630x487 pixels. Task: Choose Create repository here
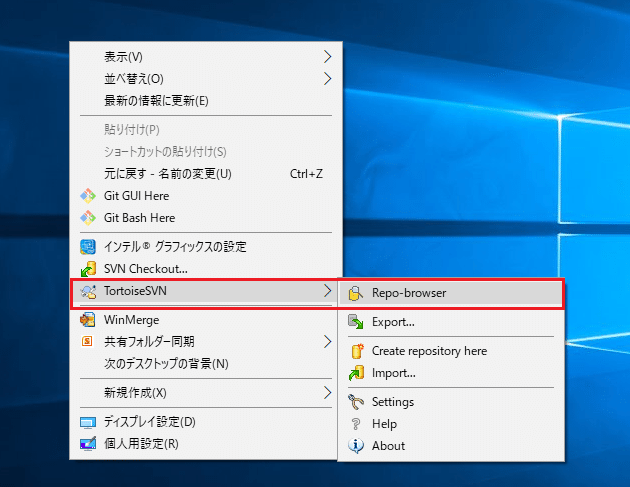coord(451,351)
